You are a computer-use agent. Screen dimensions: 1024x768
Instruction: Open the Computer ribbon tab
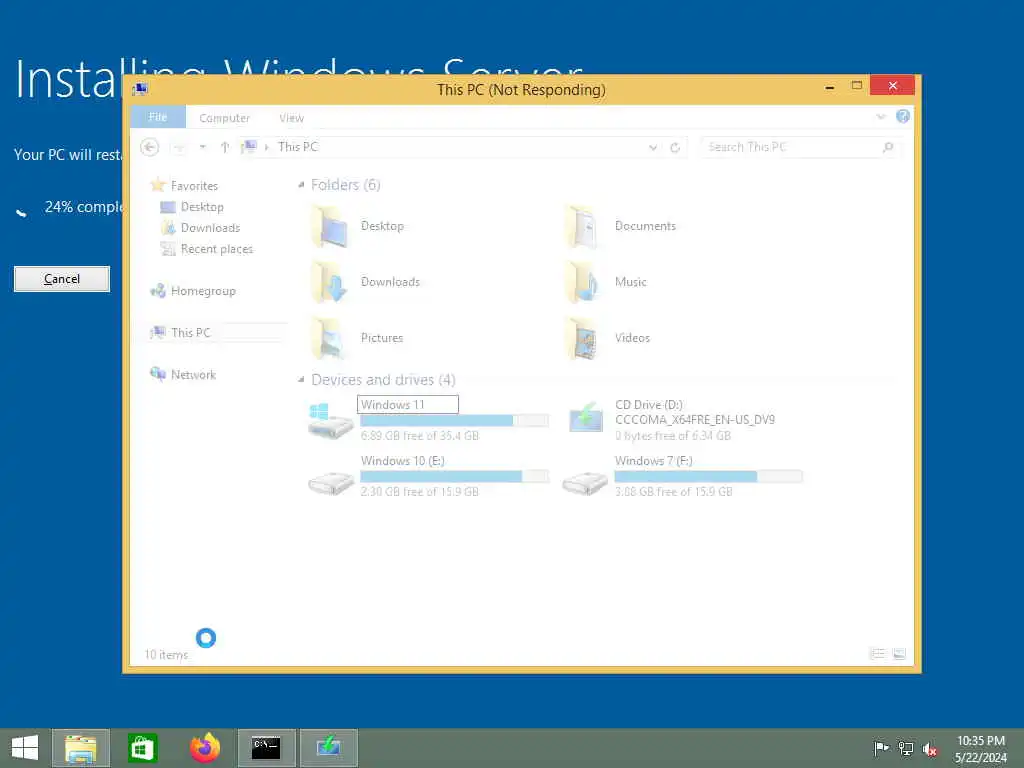click(x=224, y=118)
